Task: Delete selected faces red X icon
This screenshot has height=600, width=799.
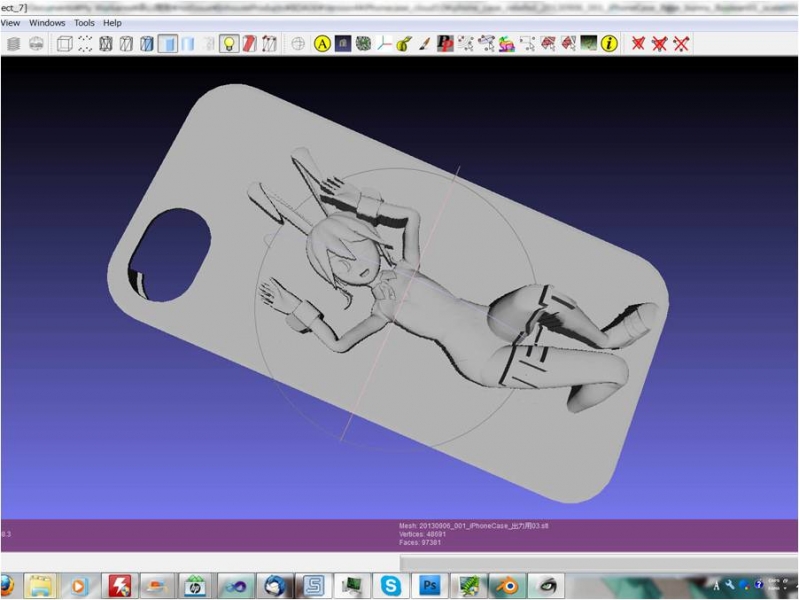Action: 638,44
